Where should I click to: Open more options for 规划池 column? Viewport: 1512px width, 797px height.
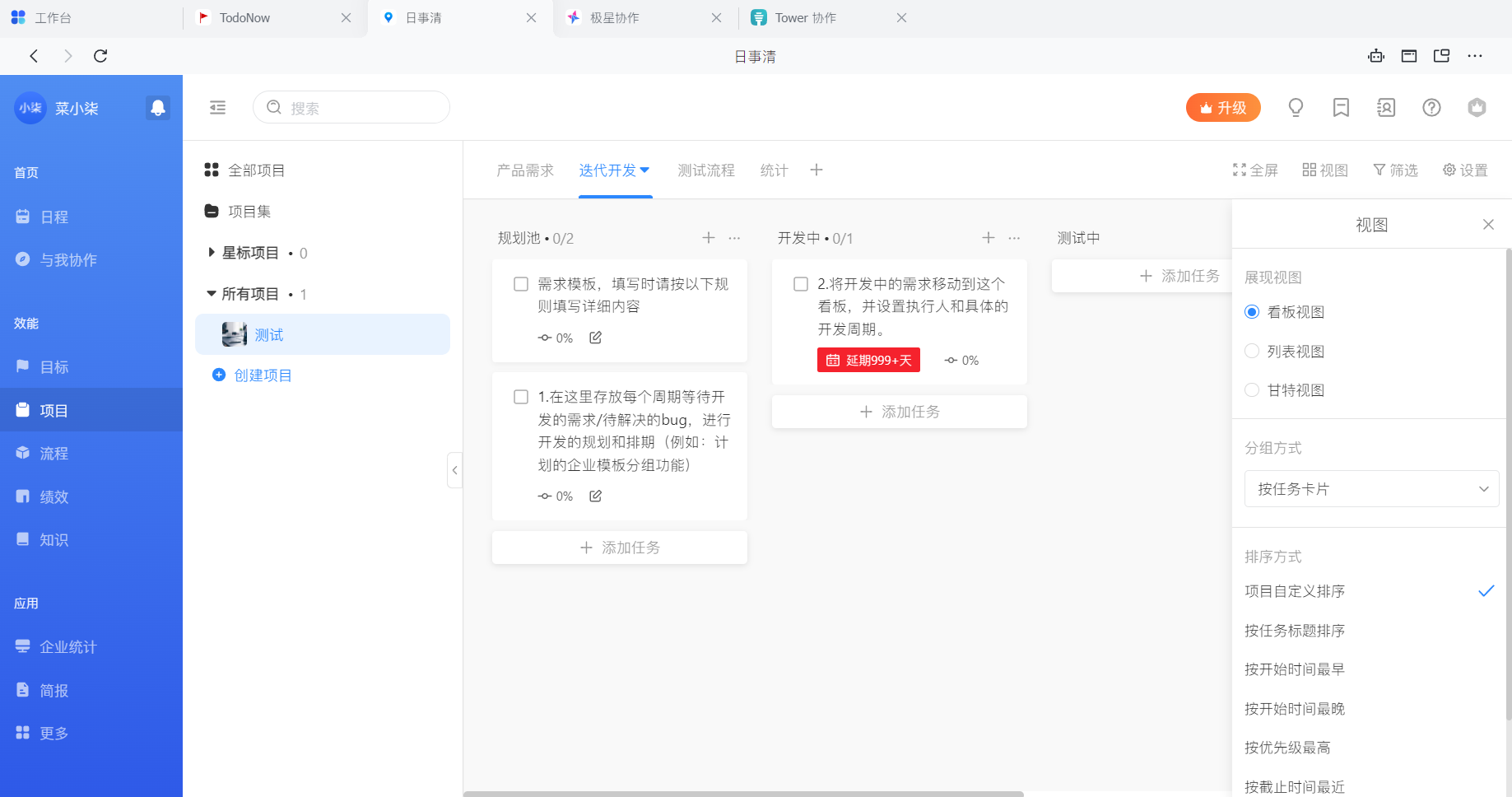734,238
